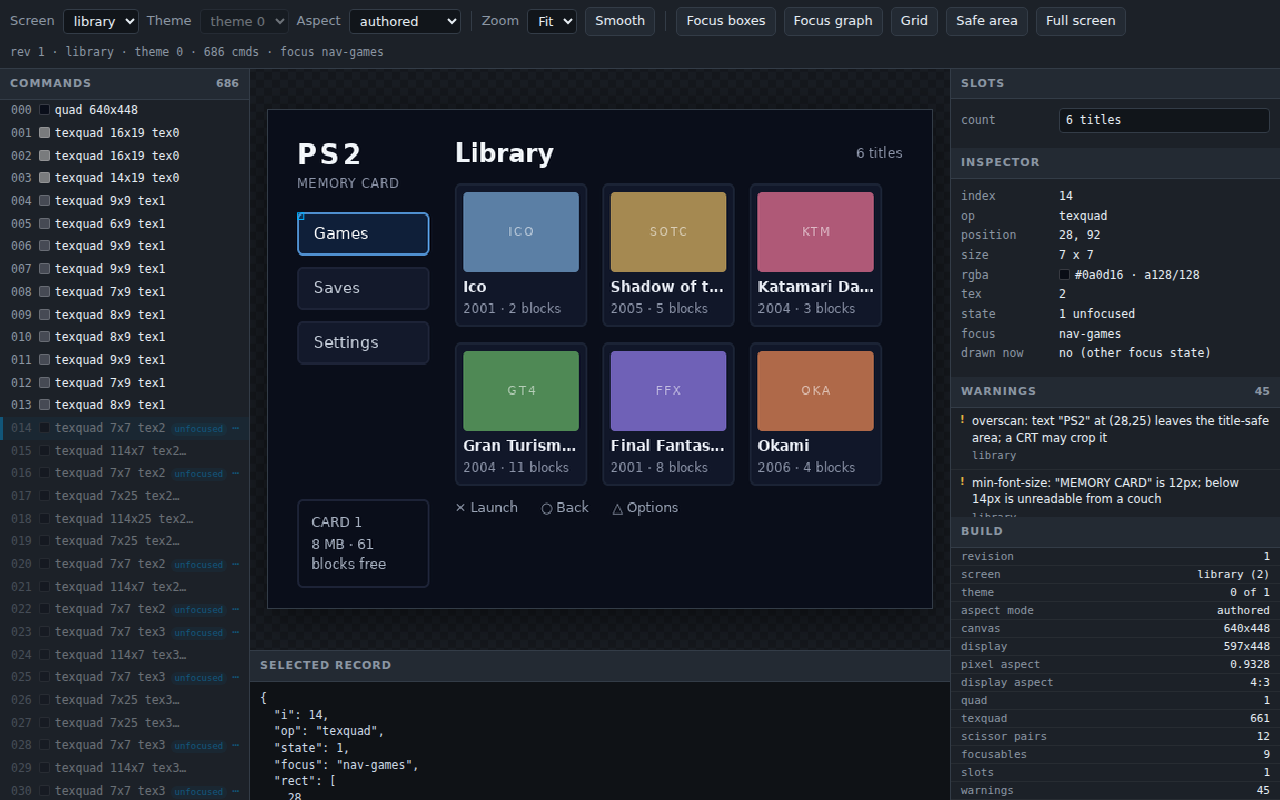Select command row 021 texquad 114x7
The width and height of the screenshot is (1280, 800).
coord(125,587)
